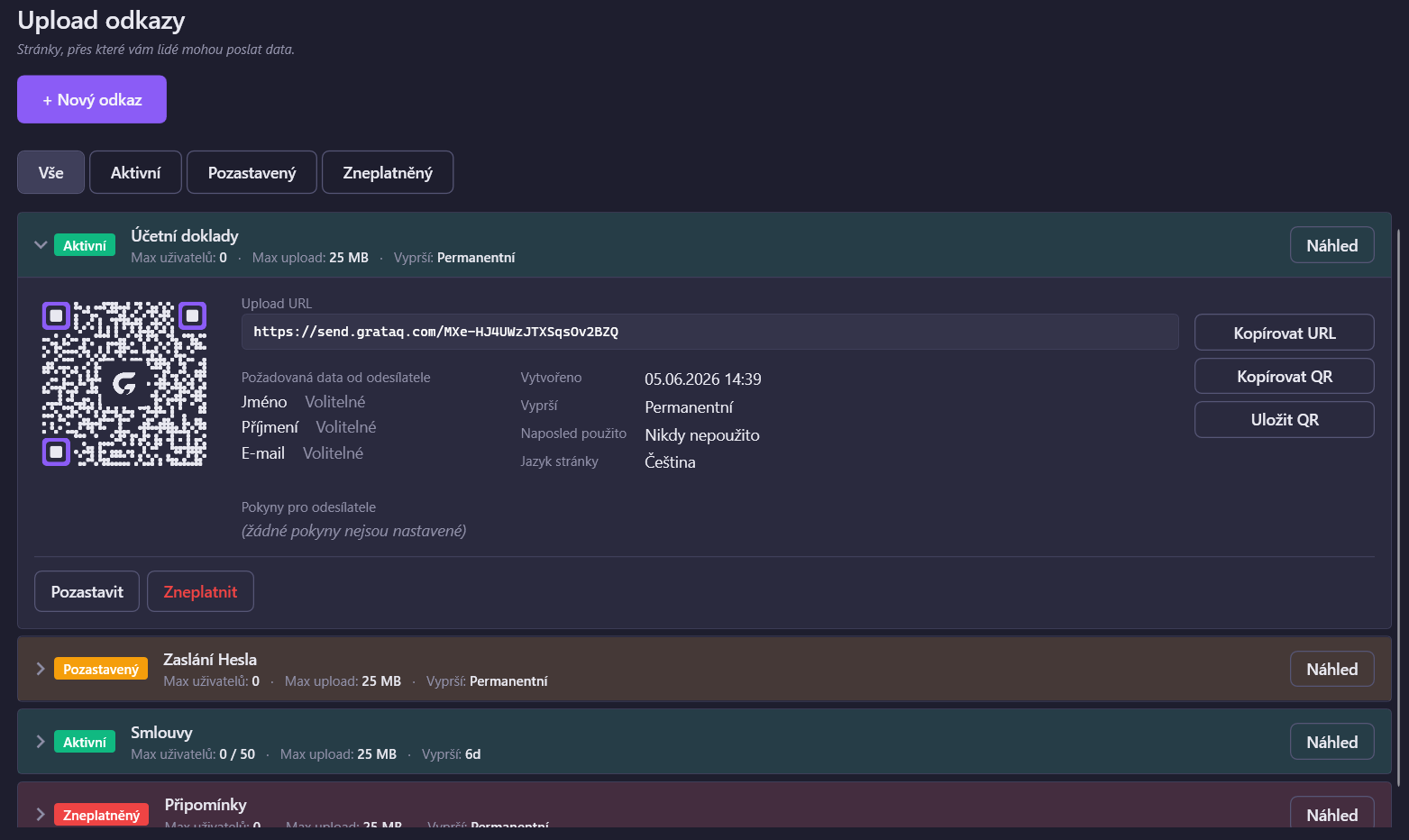Click the Permanentní value next to Vyprší

click(x=689, y=406)
